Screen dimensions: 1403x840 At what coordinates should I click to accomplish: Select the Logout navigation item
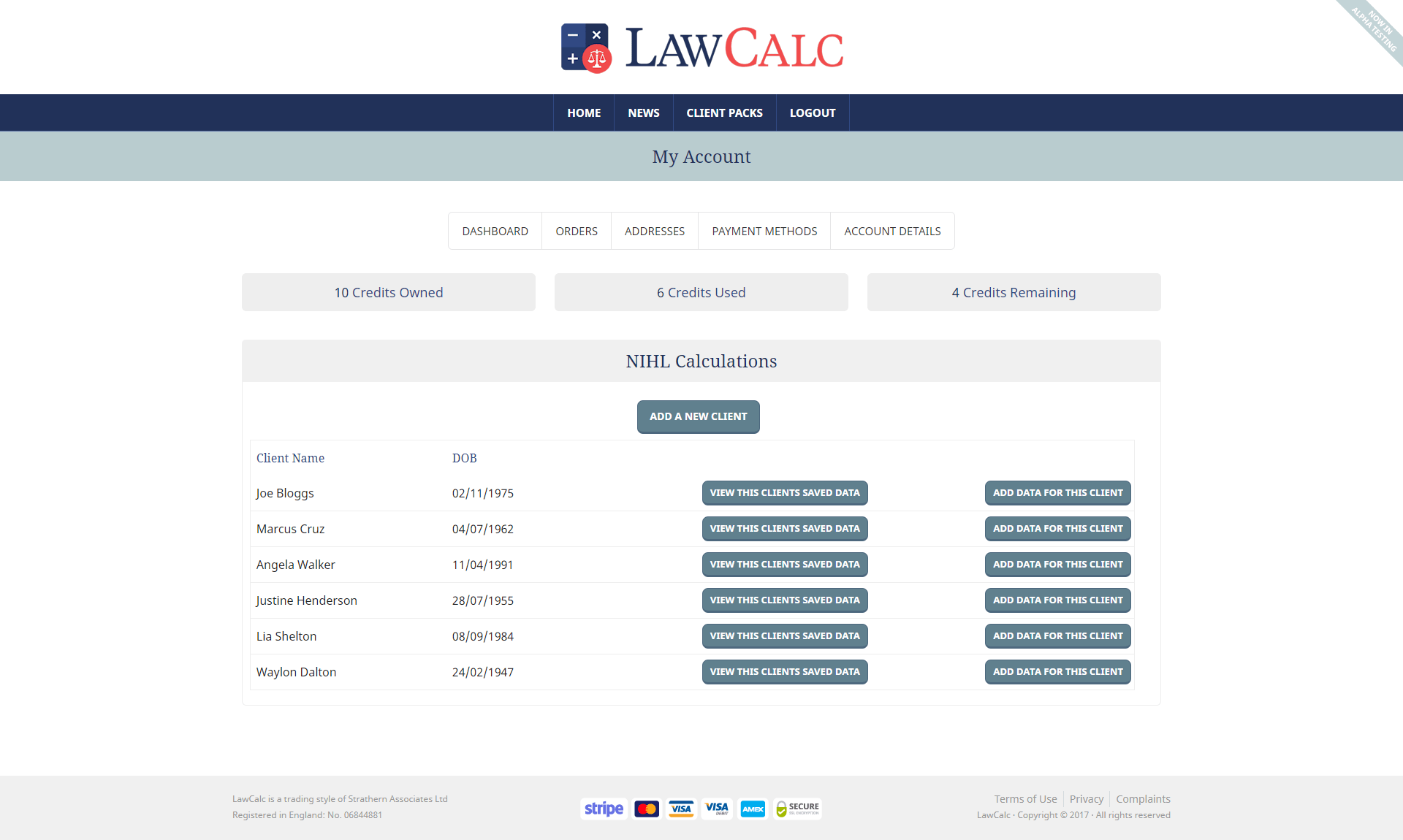(x=812, y=112)
